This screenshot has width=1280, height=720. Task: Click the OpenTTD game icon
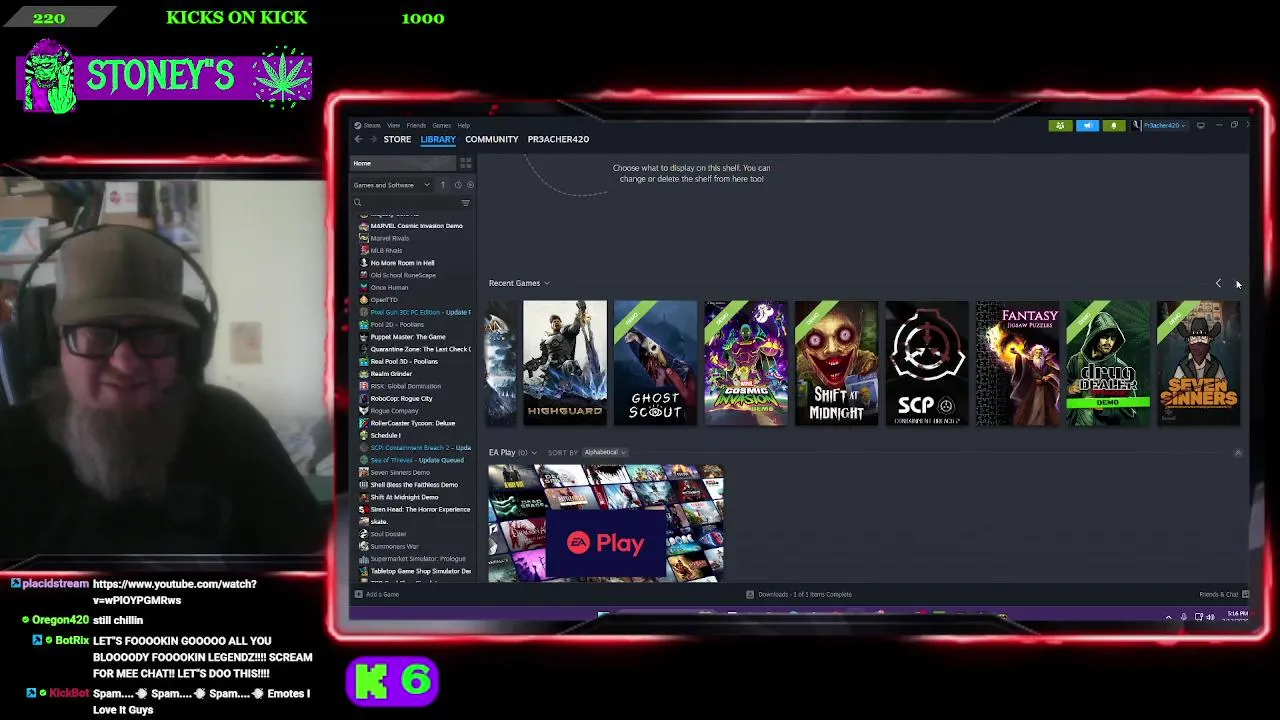364,300
